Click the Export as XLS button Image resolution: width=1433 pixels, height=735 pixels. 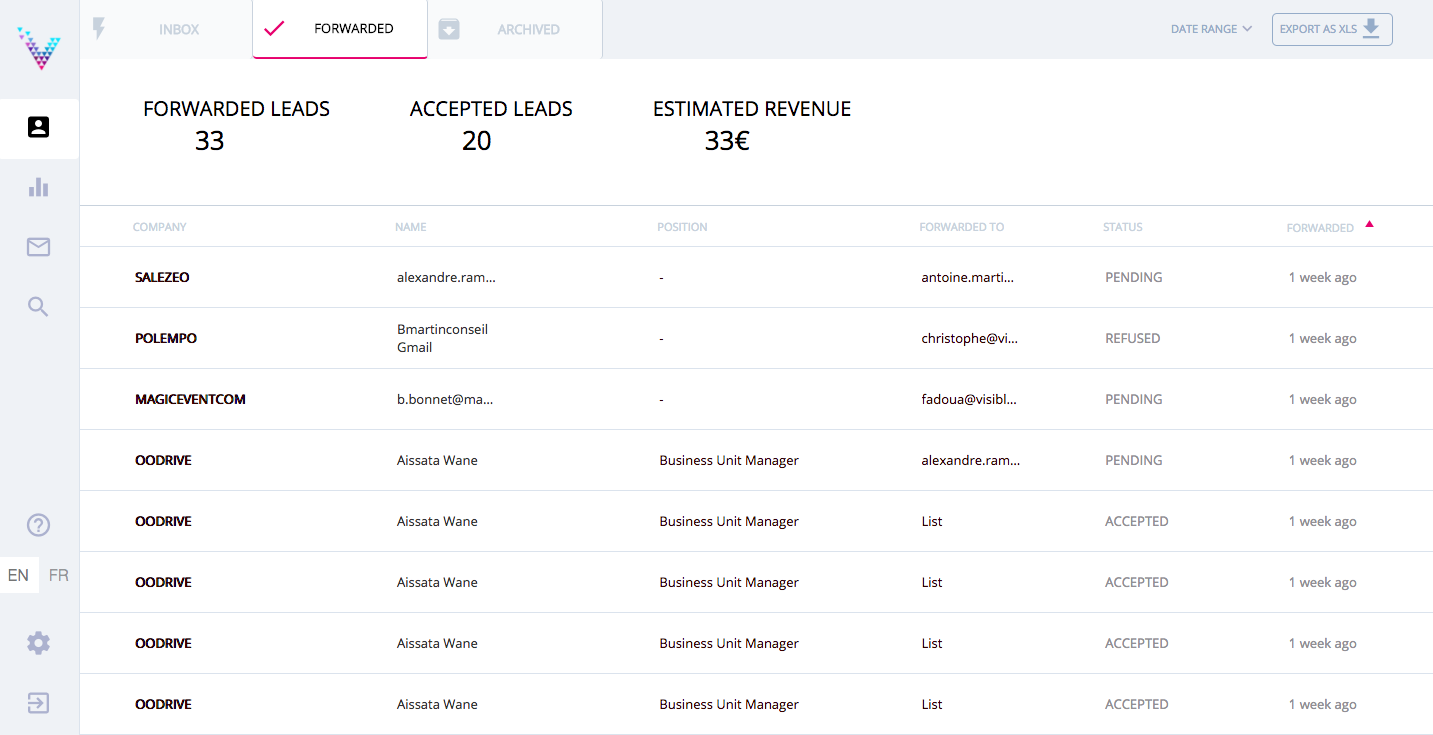1331,29
